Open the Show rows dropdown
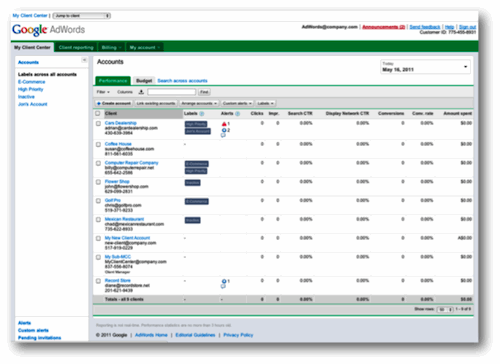The width and height of the screenshot is (500, 364). [x=445, y=309]
